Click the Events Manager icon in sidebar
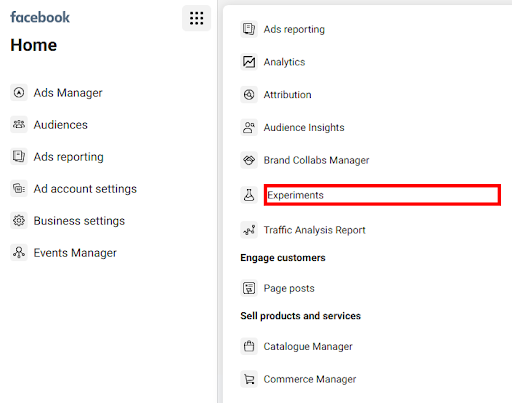 point(19,252)
